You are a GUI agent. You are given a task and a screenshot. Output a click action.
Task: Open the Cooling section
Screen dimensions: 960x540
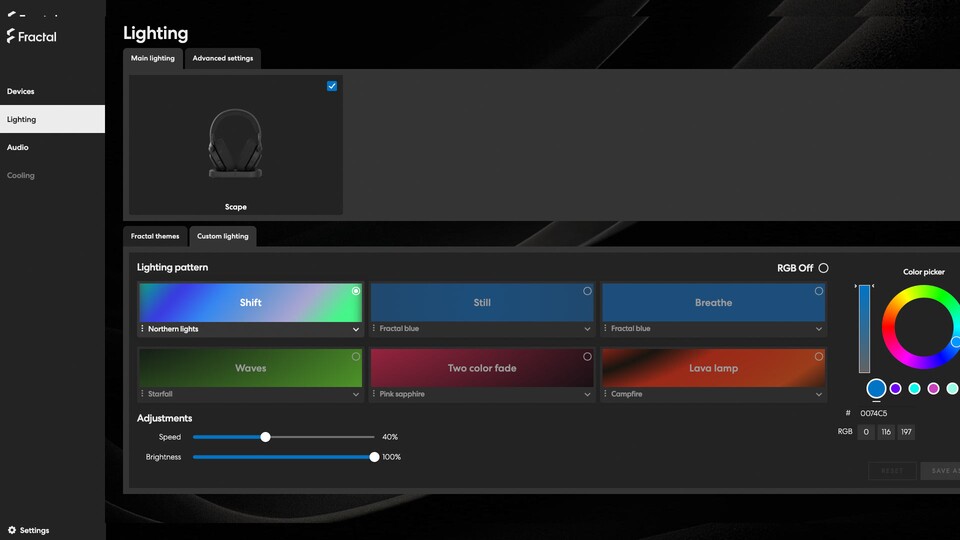click(52, 176)
